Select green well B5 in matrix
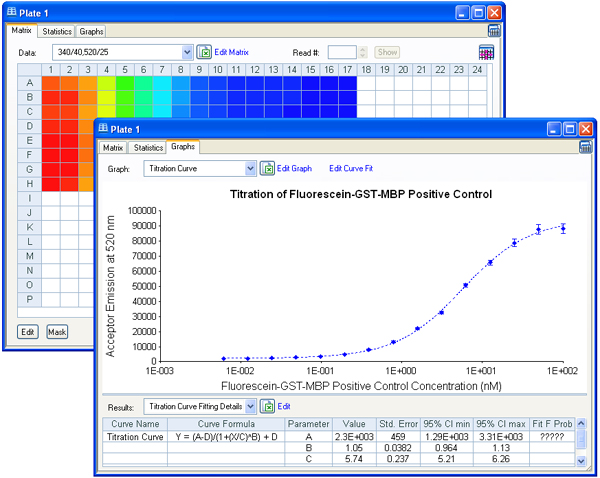The image size is (600, 478). pyautogui.click(x=125, y=98)
